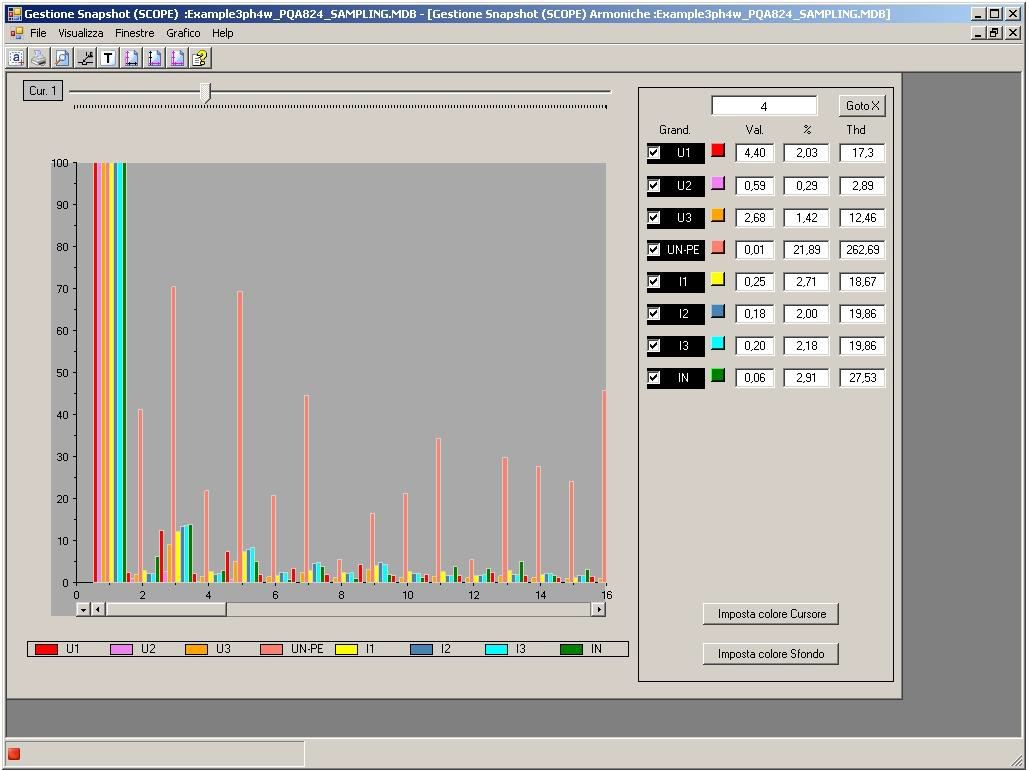Open the Grafico menu

click(x=183, y=33)
